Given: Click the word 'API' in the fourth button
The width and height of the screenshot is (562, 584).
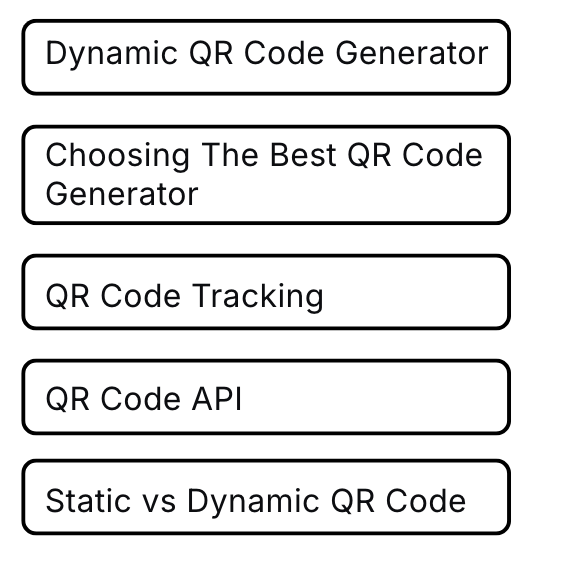Looking at the screenshot, I should [x=217, y=399].
